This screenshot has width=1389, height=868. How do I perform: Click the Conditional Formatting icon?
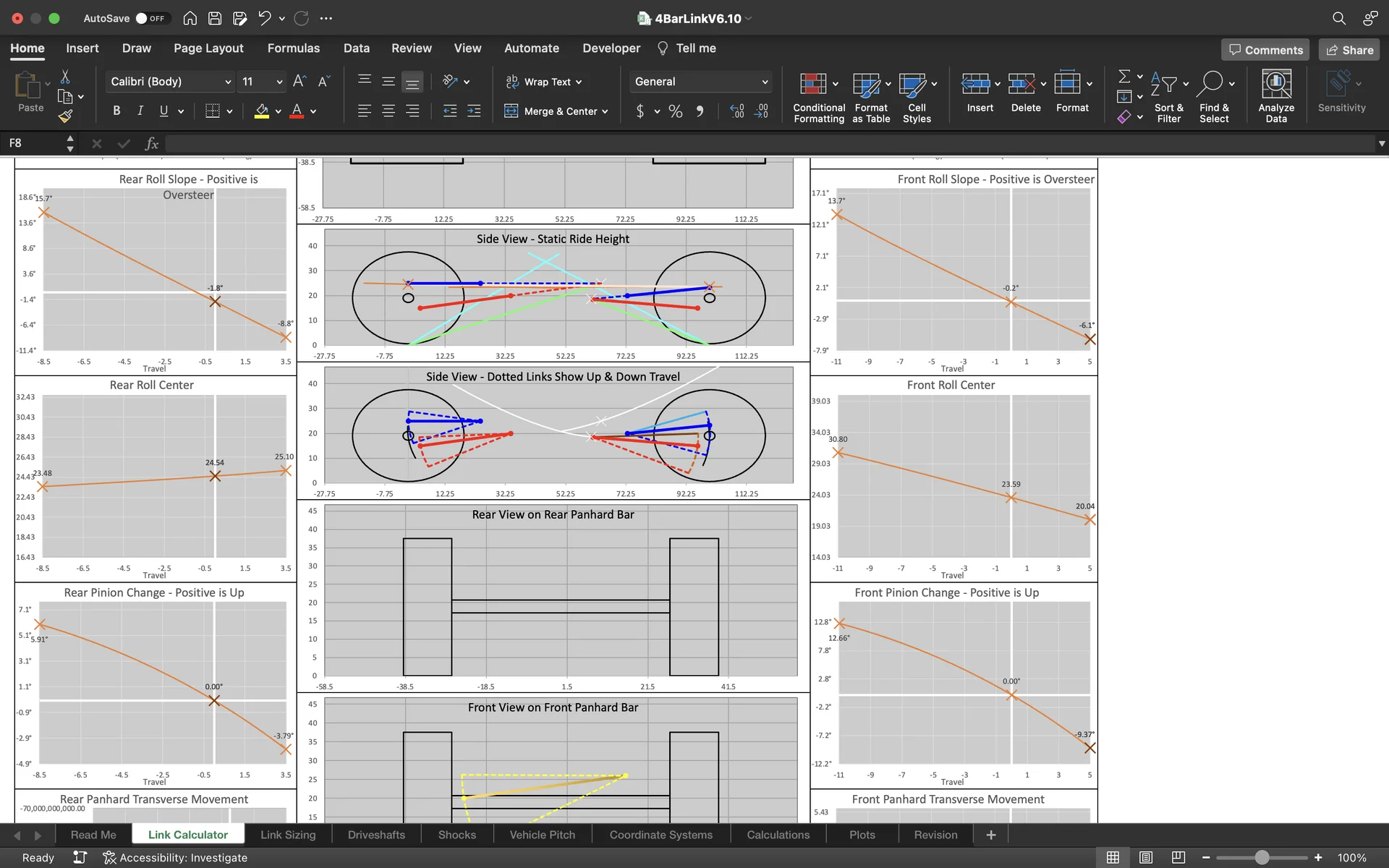(x=812, y=85)
